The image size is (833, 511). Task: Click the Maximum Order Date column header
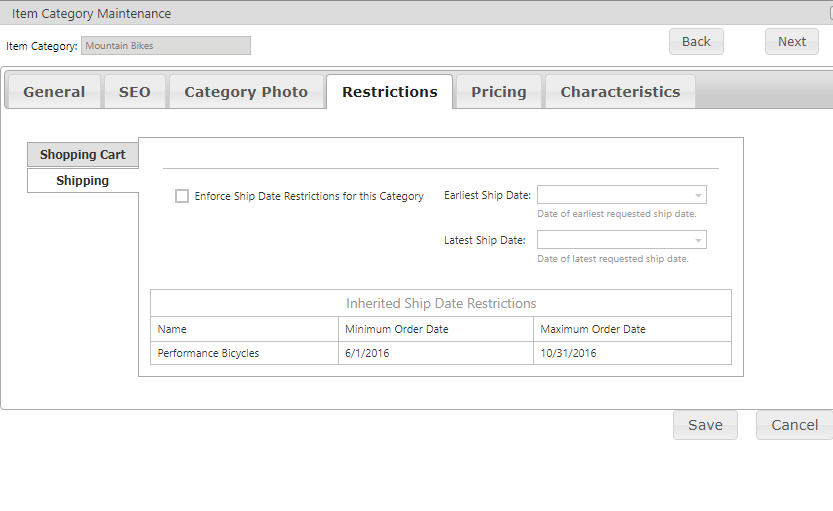[x=593, y=329]
